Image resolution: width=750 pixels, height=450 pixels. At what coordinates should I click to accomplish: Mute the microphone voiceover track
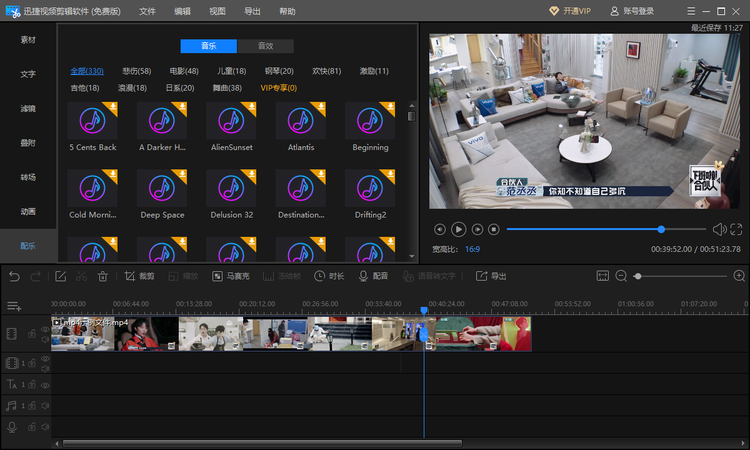44,427
